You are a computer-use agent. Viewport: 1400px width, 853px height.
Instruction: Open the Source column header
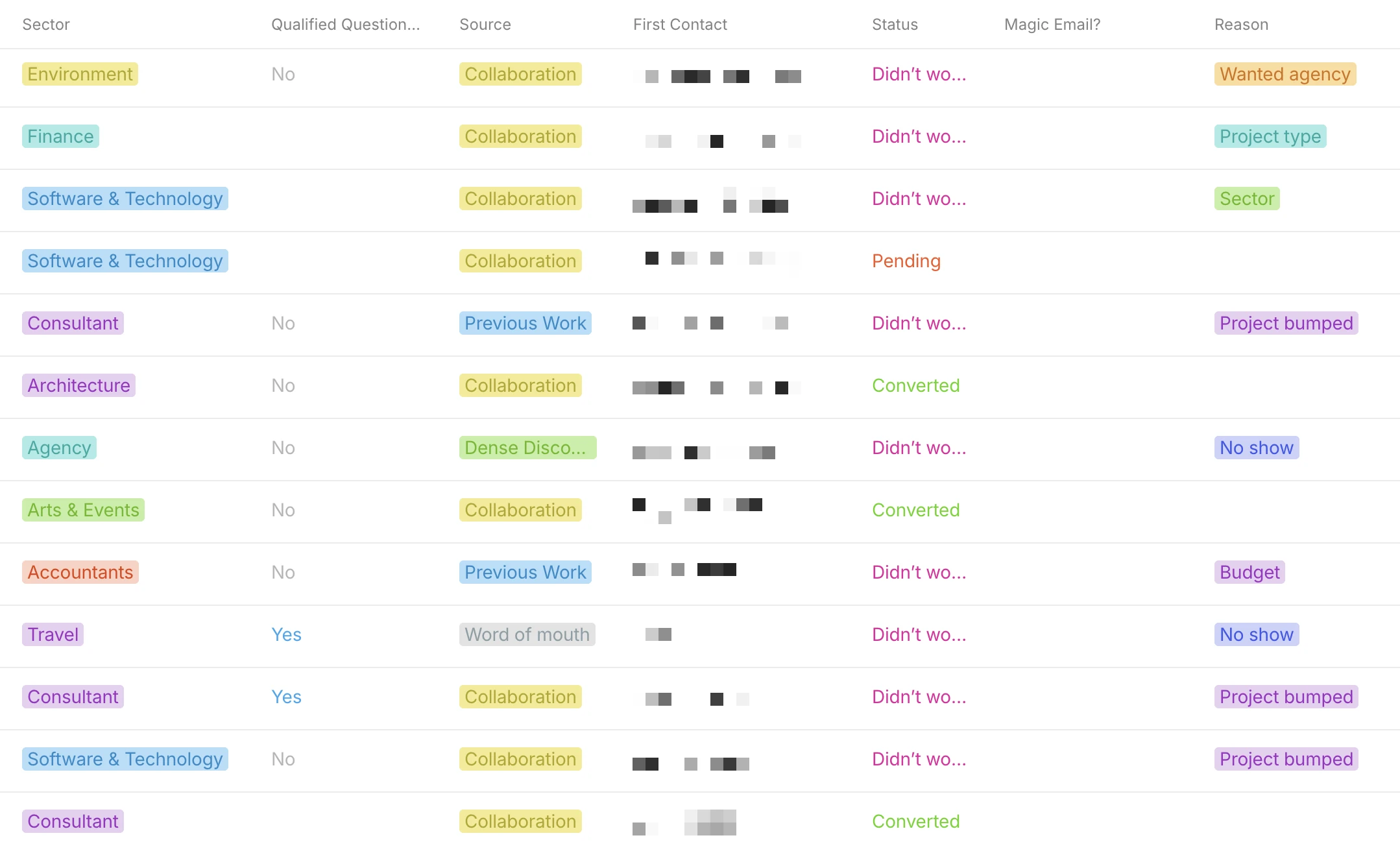point(485,24)
